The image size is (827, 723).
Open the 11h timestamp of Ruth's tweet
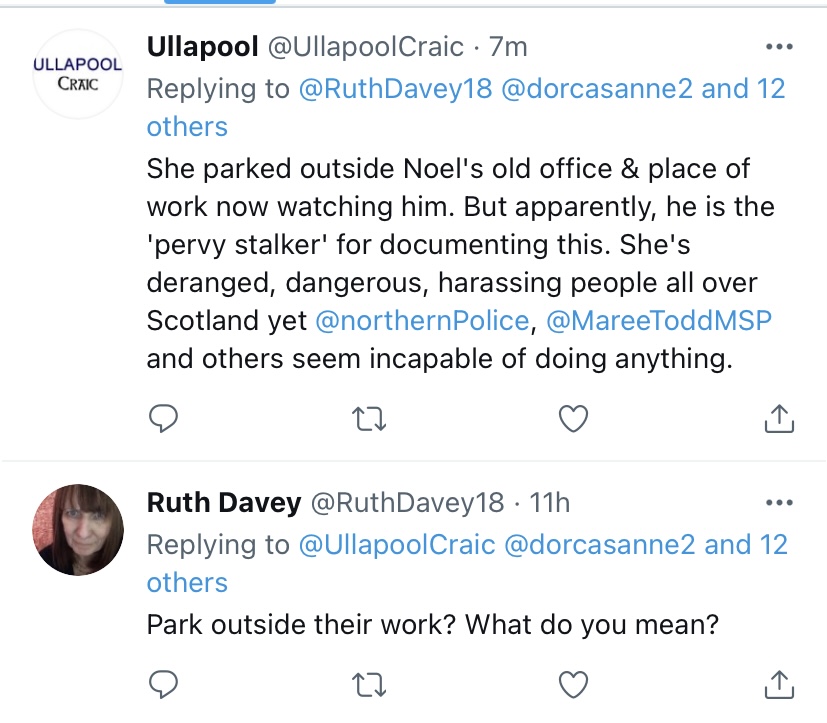coord(549,502)
